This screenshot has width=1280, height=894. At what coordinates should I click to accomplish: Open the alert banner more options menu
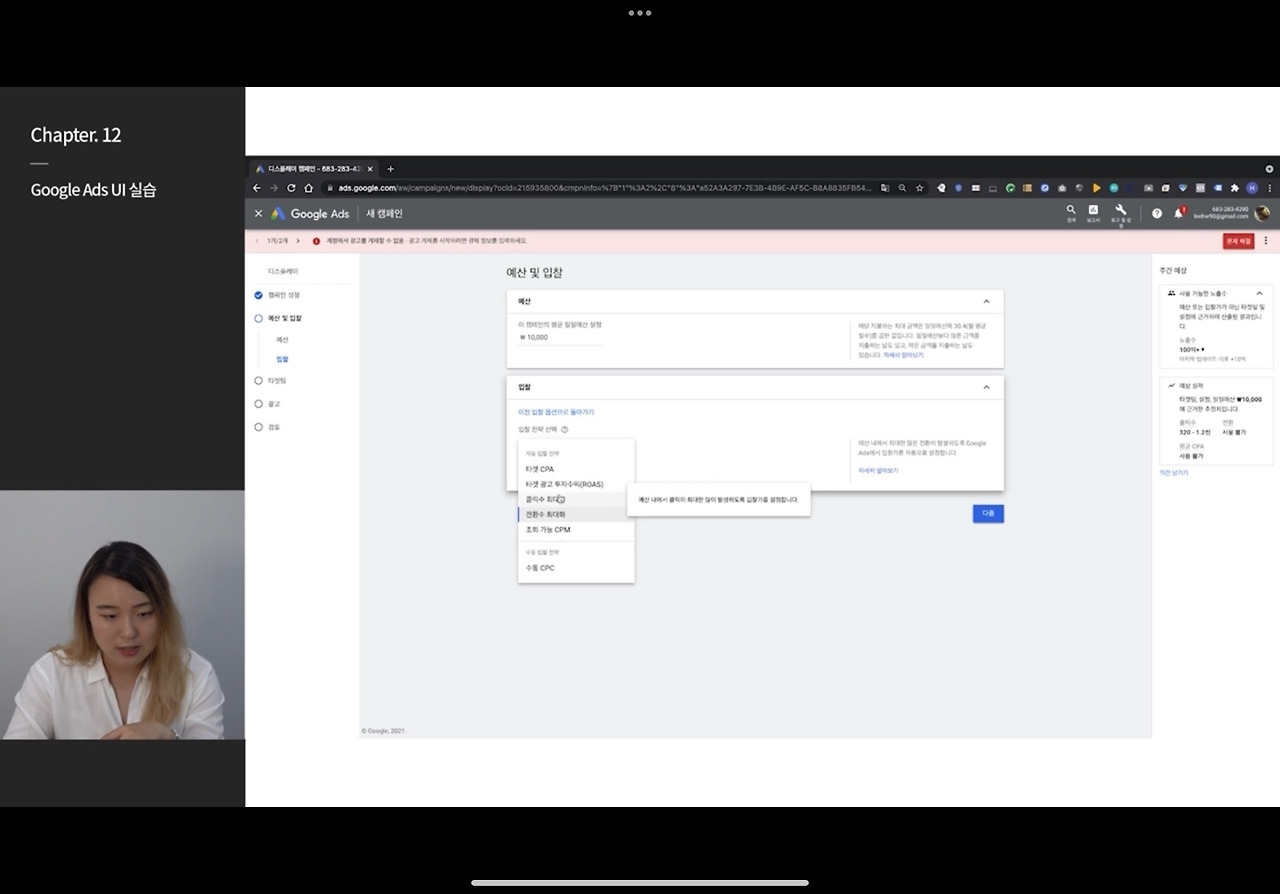tap(1266, 241)
